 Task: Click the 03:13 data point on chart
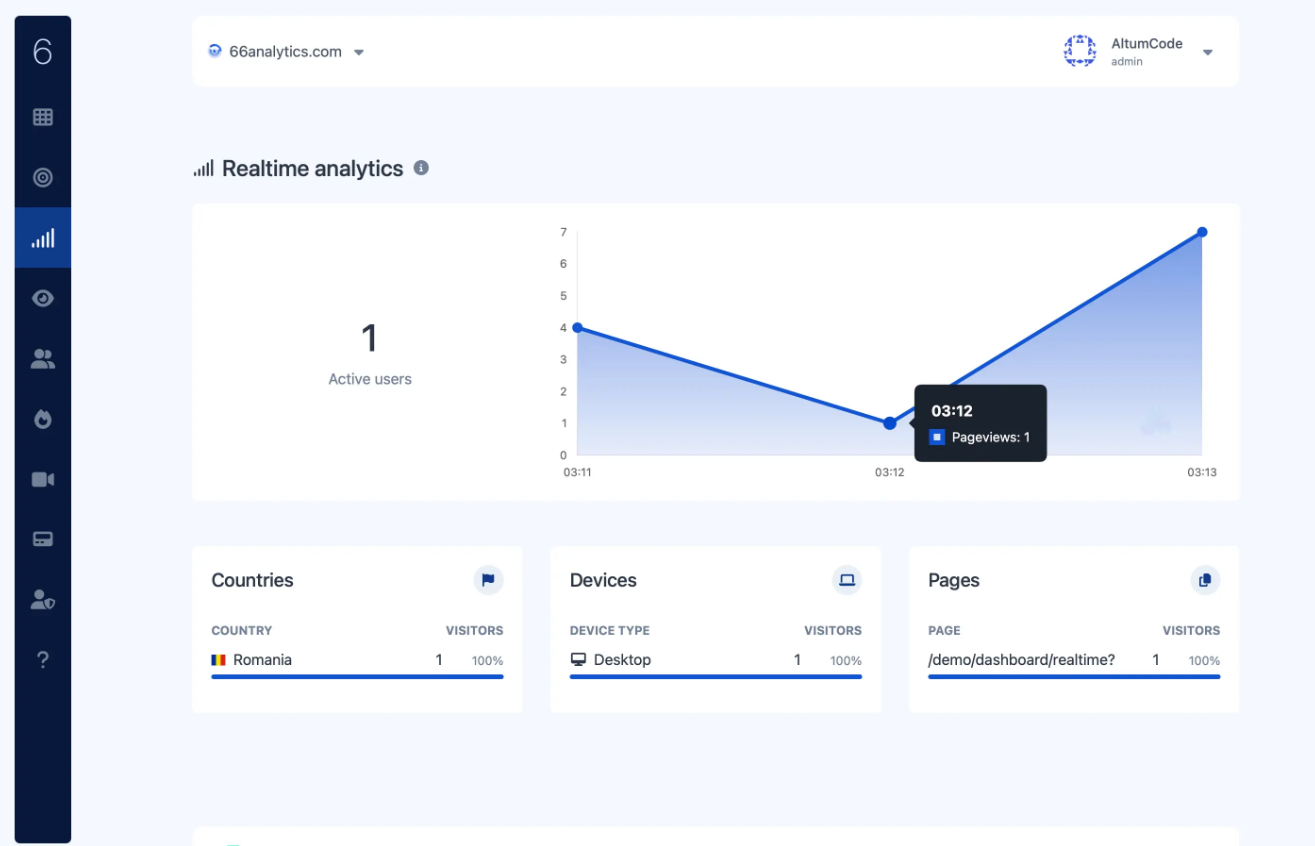(1202, 232)
